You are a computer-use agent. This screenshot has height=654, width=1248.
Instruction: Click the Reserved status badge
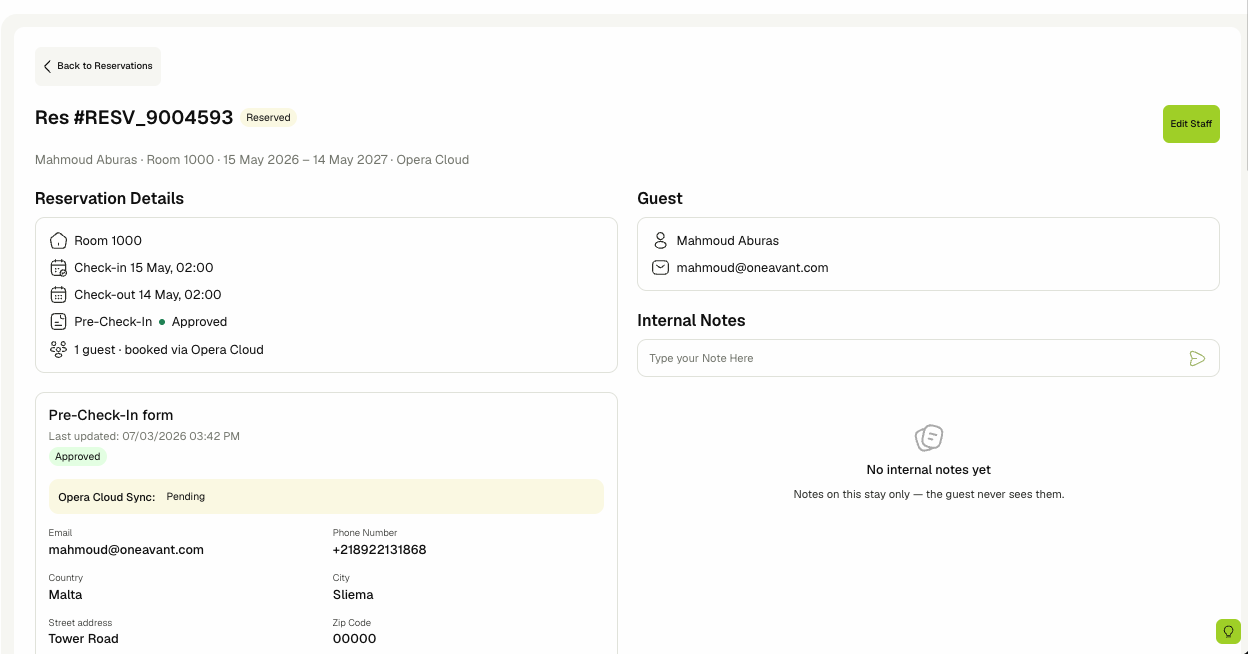click(x=268, y=118)
